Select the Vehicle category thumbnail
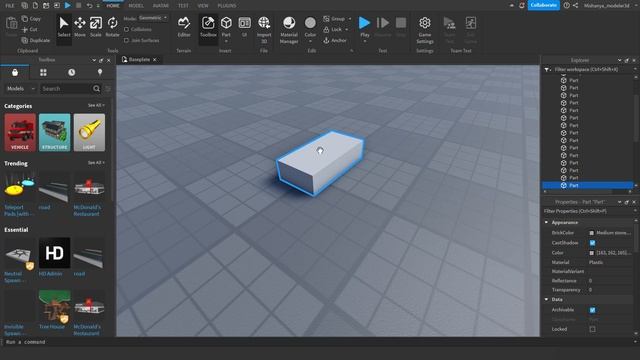The height and width of the screenshot is (360, 640). pyautogui.click(x=20, y=133)
